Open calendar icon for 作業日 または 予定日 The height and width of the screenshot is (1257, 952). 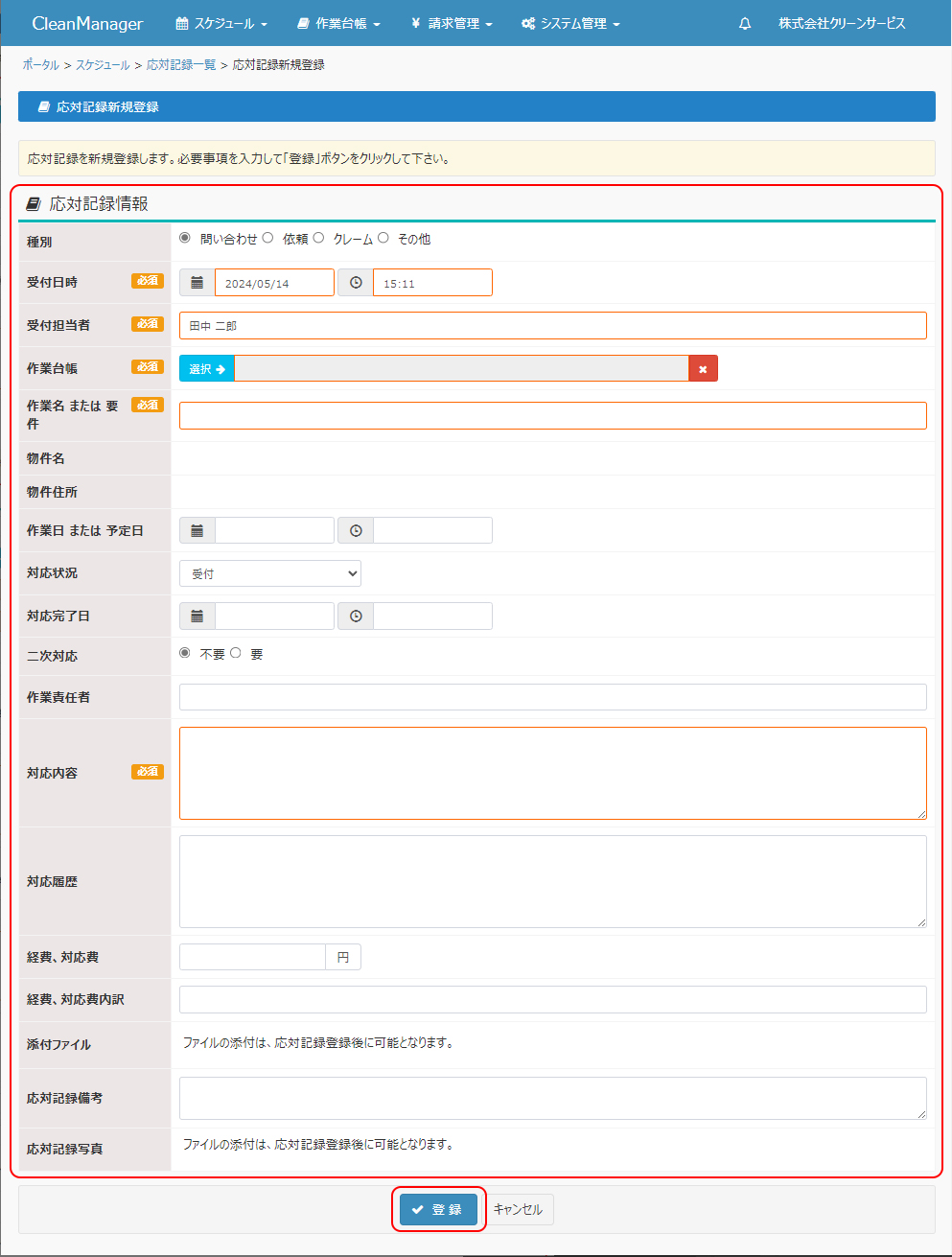coord(197,530)
